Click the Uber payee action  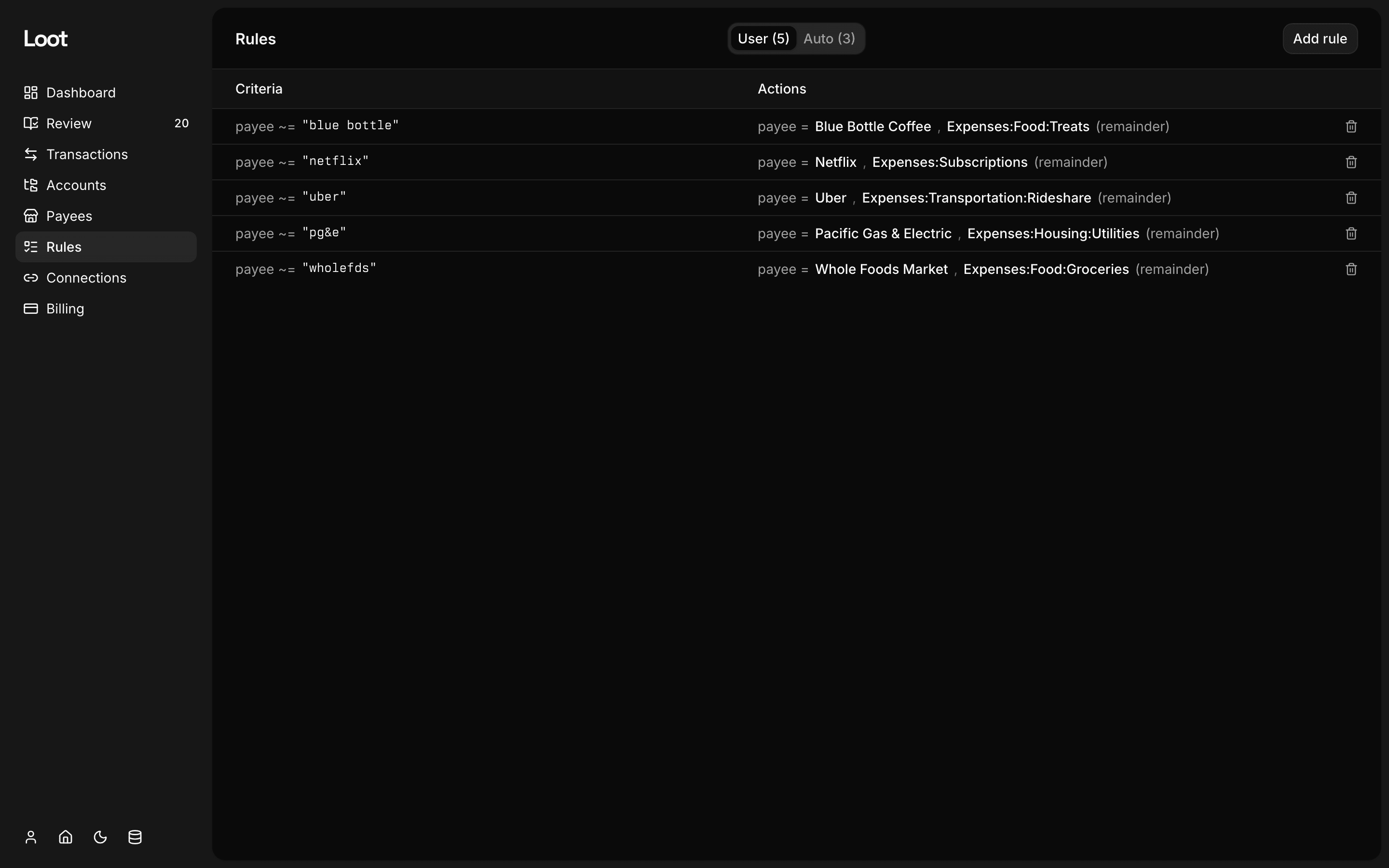(831, 198)
